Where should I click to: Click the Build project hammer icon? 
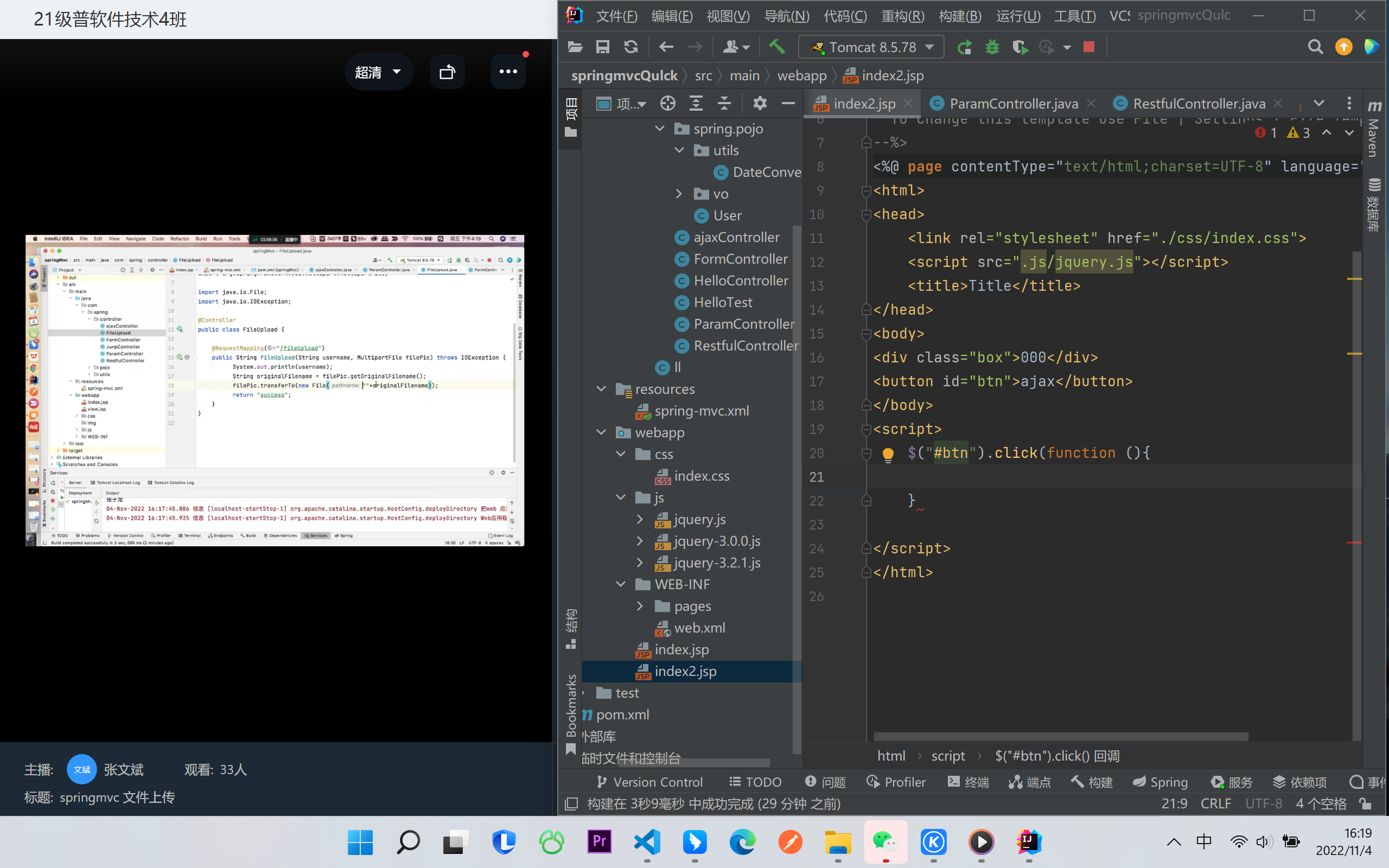click(776, 47)
